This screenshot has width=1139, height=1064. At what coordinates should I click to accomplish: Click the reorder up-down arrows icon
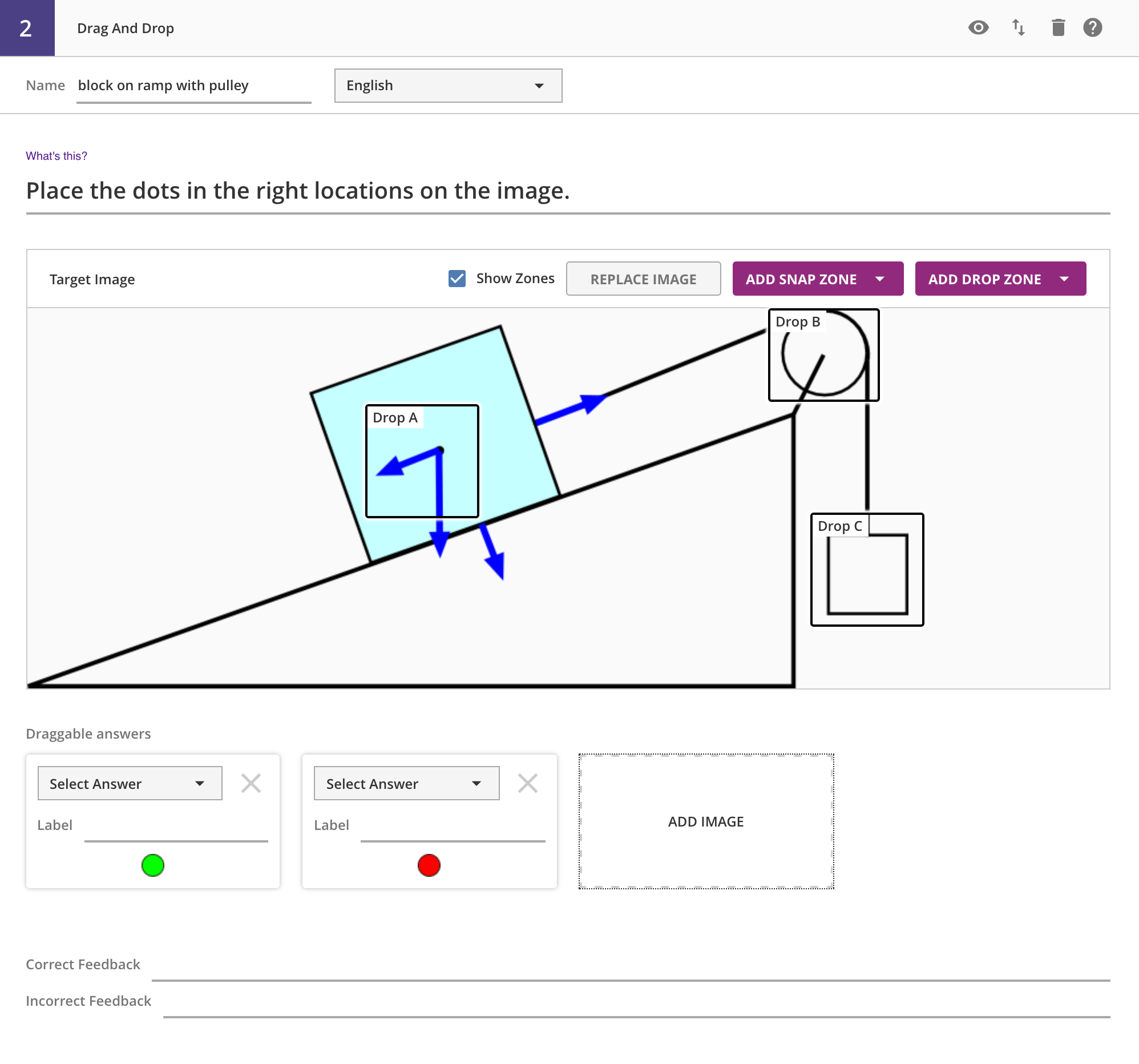point(1018,27)
